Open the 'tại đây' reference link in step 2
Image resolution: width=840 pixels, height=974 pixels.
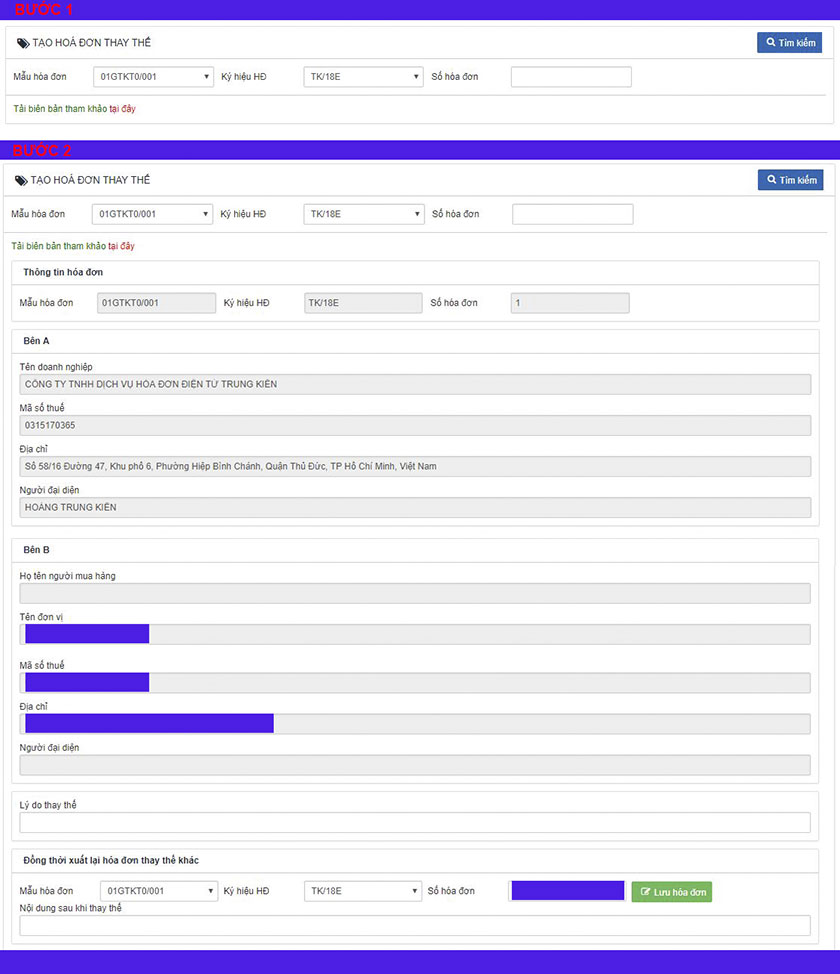[x=121, y=246]
